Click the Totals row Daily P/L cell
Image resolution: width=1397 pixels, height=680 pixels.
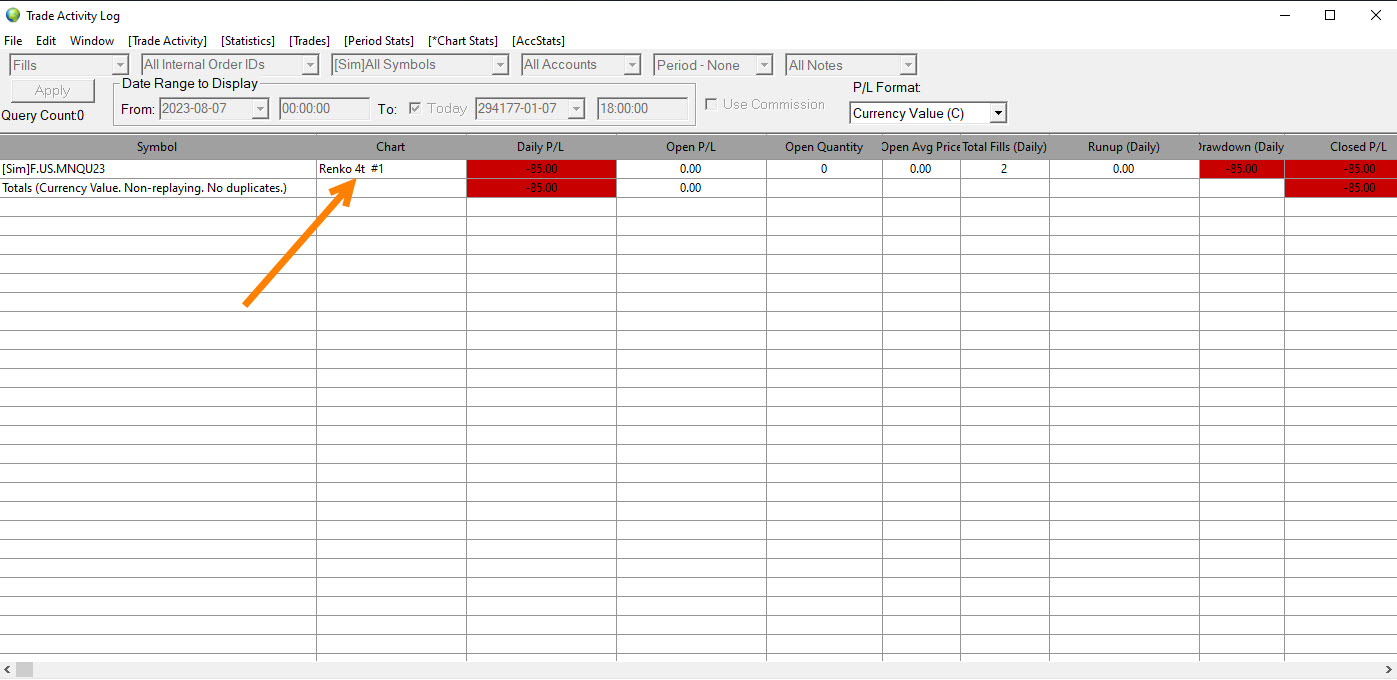pos(541,188)
